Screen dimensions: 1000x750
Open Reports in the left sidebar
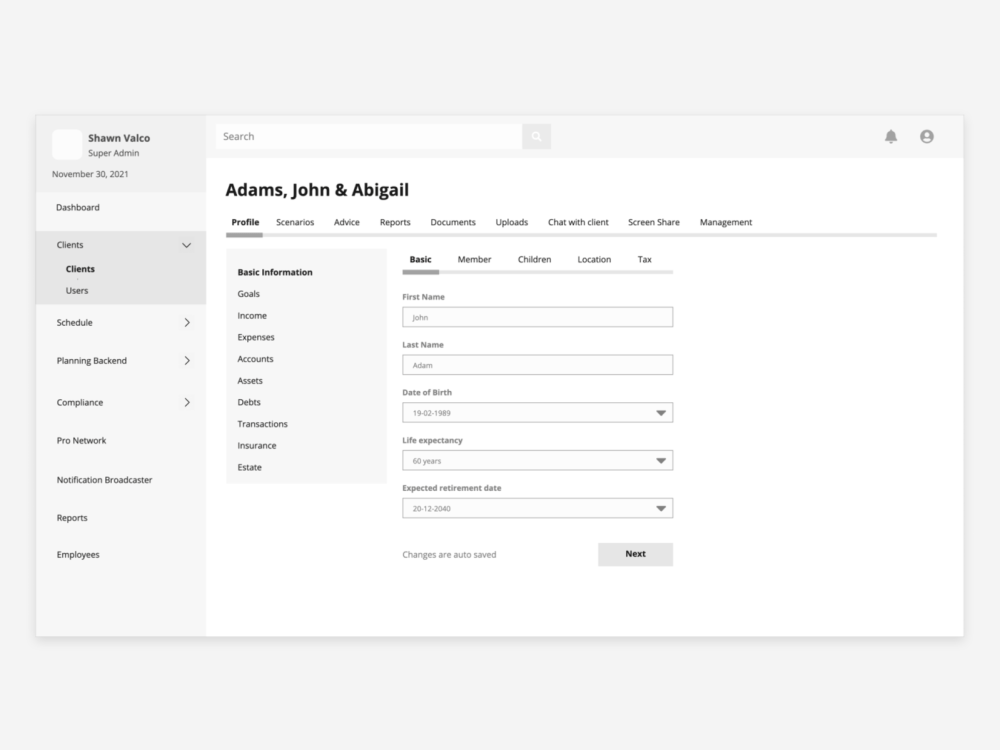pos(71,518)
